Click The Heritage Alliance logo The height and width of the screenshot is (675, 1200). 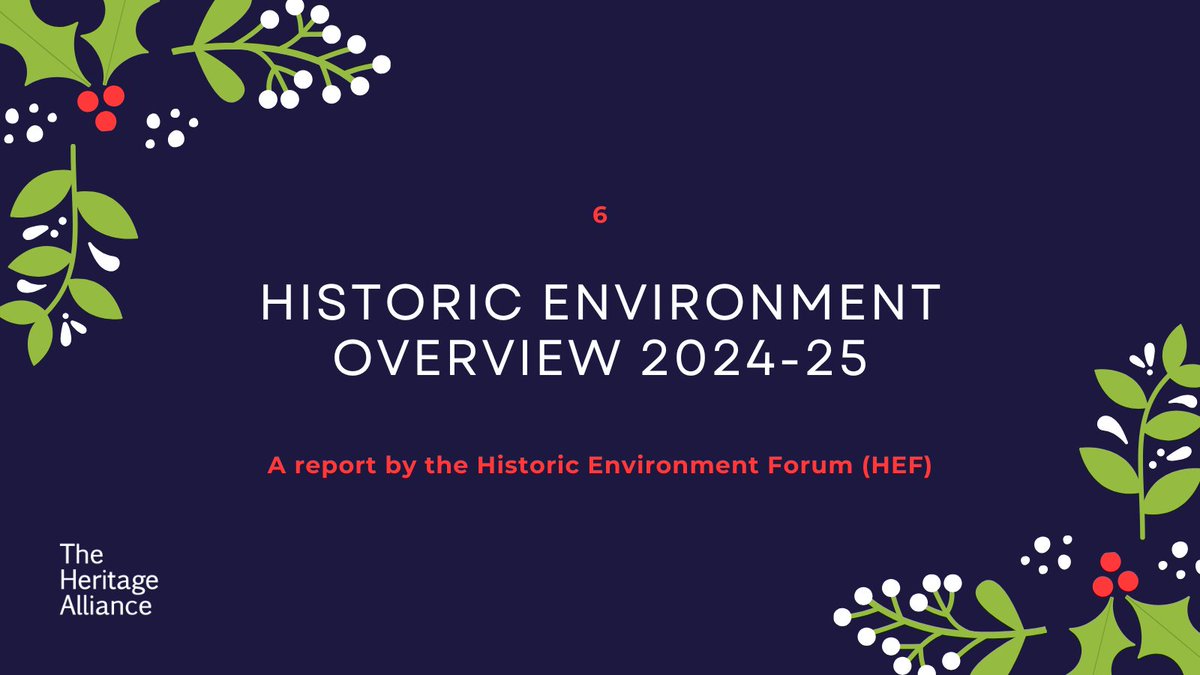(x=109, y=579)
